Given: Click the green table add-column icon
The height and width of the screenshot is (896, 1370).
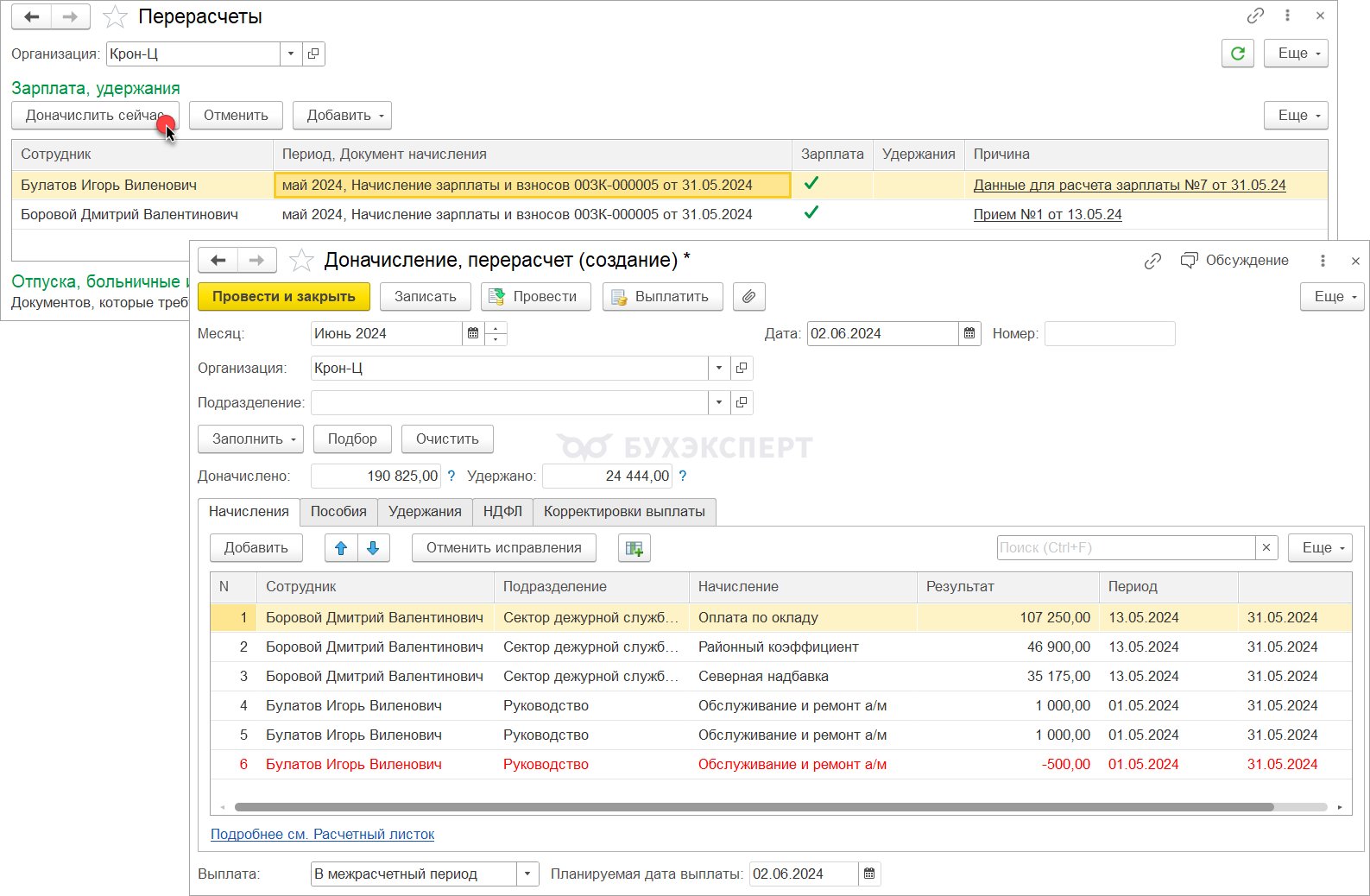Looking at the screenshot, I should tap(634, 548).
